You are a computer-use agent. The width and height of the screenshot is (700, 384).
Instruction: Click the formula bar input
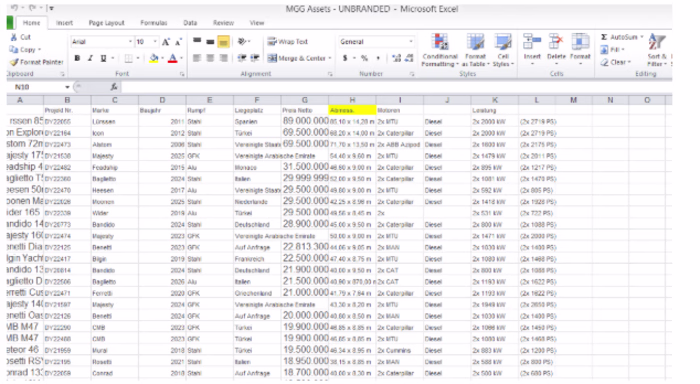(x=395, y=87)
